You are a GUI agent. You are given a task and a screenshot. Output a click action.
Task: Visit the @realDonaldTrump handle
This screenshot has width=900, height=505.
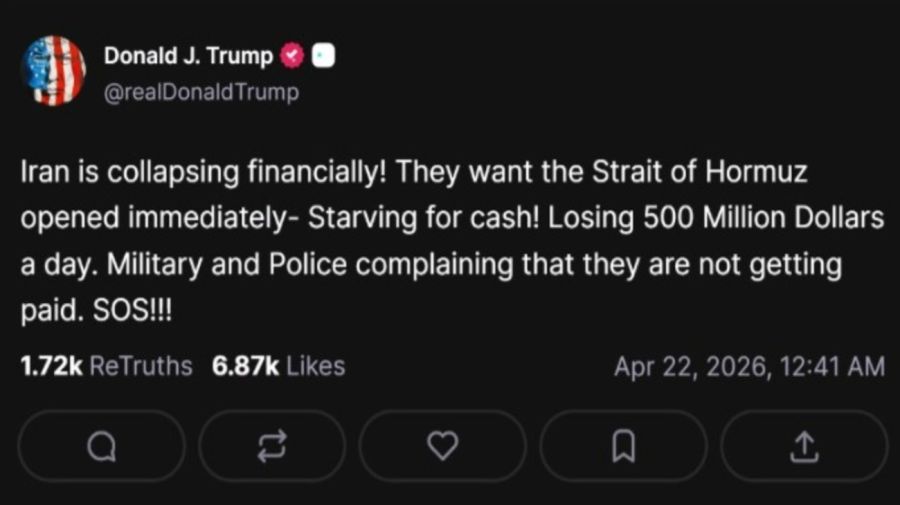201,92
